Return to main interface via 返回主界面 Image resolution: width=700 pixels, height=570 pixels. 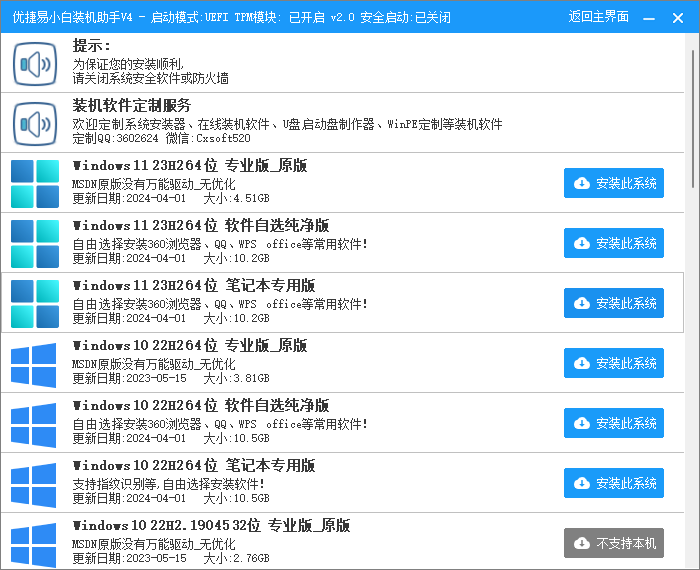pyautogui.click(x=598, y=17)
